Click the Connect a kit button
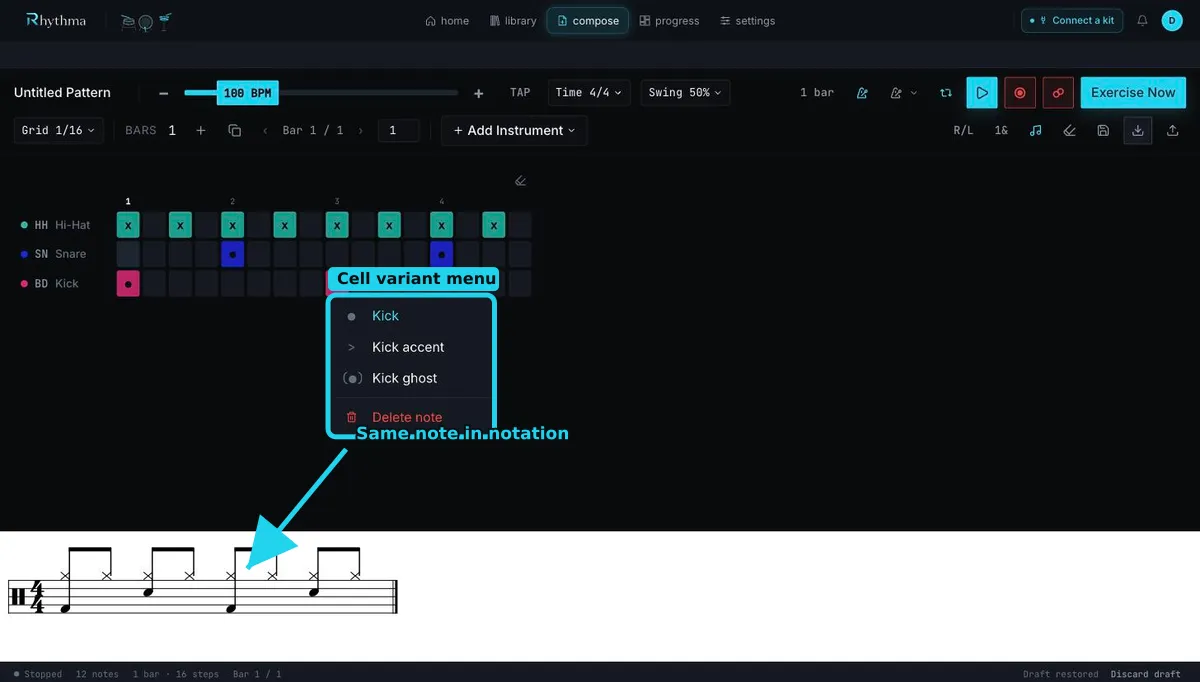The image size is (1200, 682). tap(1072, 20)
